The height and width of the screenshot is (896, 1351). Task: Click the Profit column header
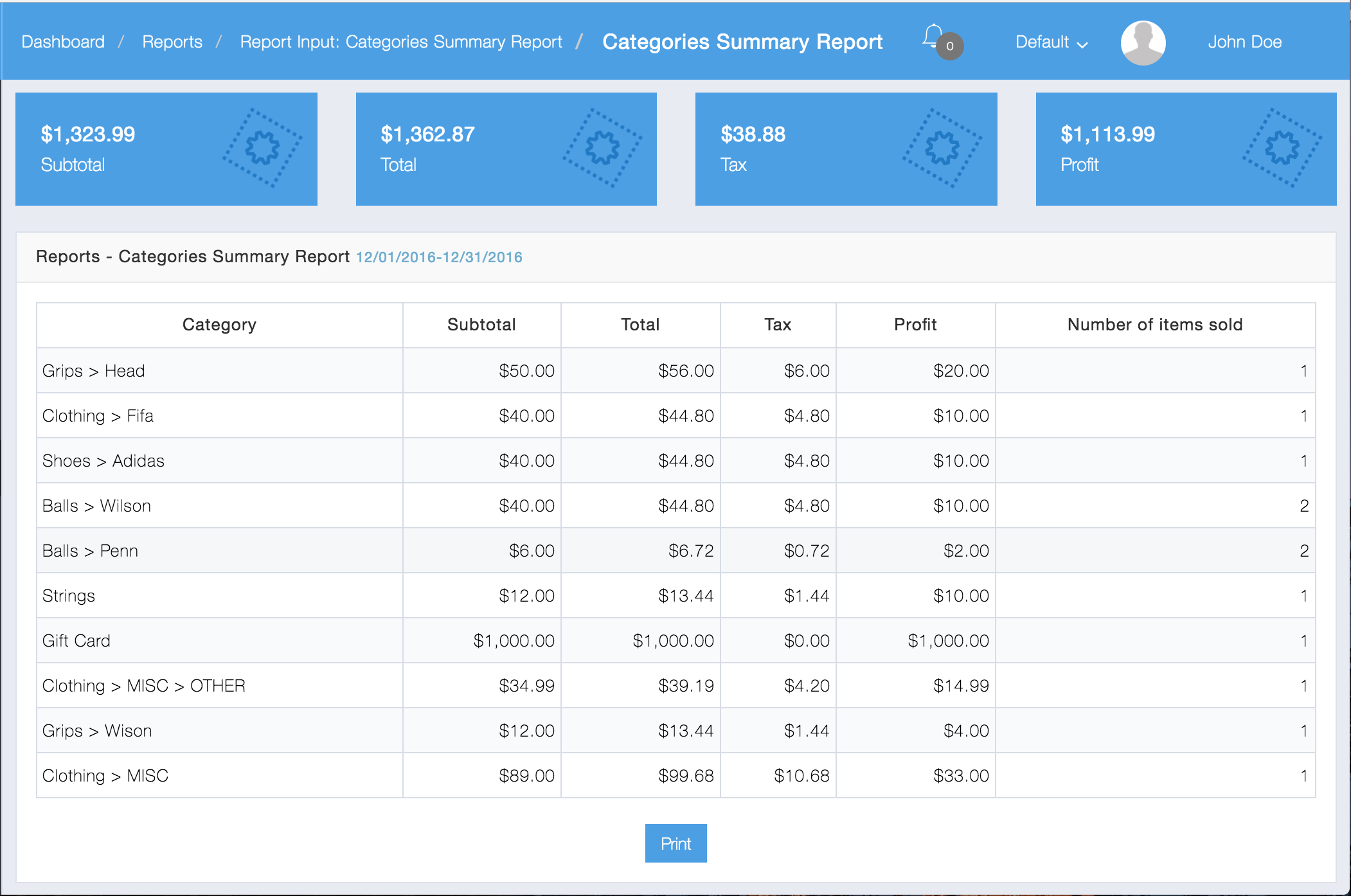tap(915, 325)
